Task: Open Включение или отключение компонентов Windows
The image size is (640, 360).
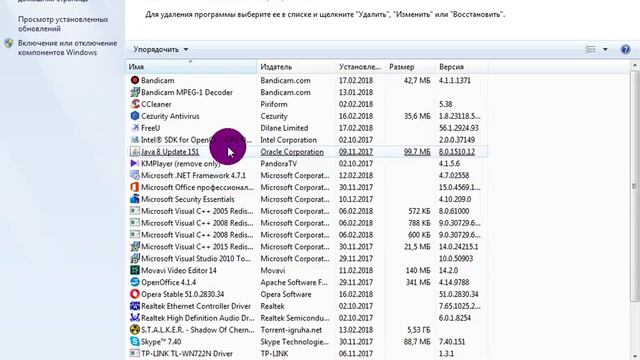Action: coord(67,48)
